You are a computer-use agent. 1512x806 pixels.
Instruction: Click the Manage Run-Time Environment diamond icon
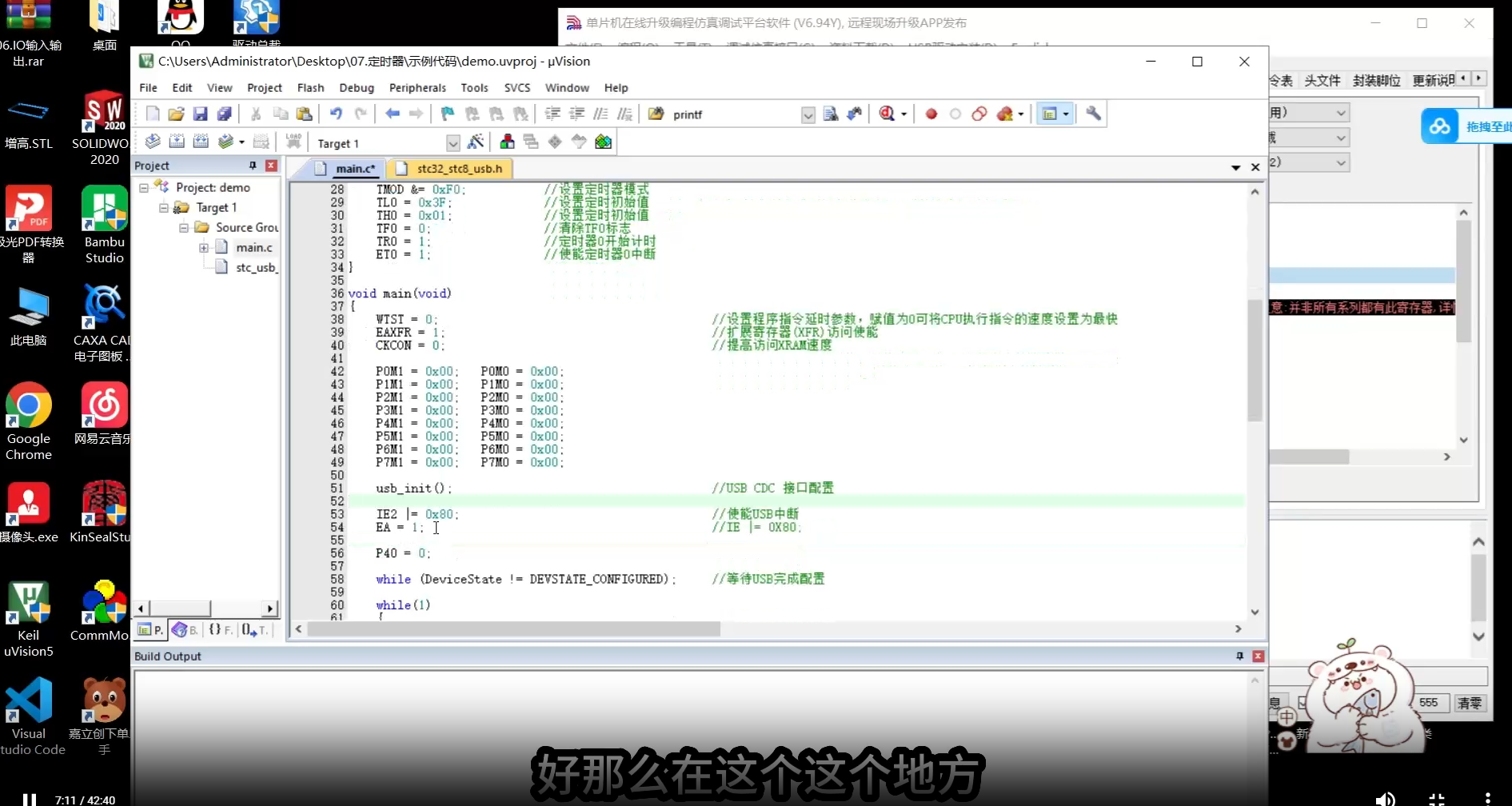pyautogui.click(x=555, y=142)
